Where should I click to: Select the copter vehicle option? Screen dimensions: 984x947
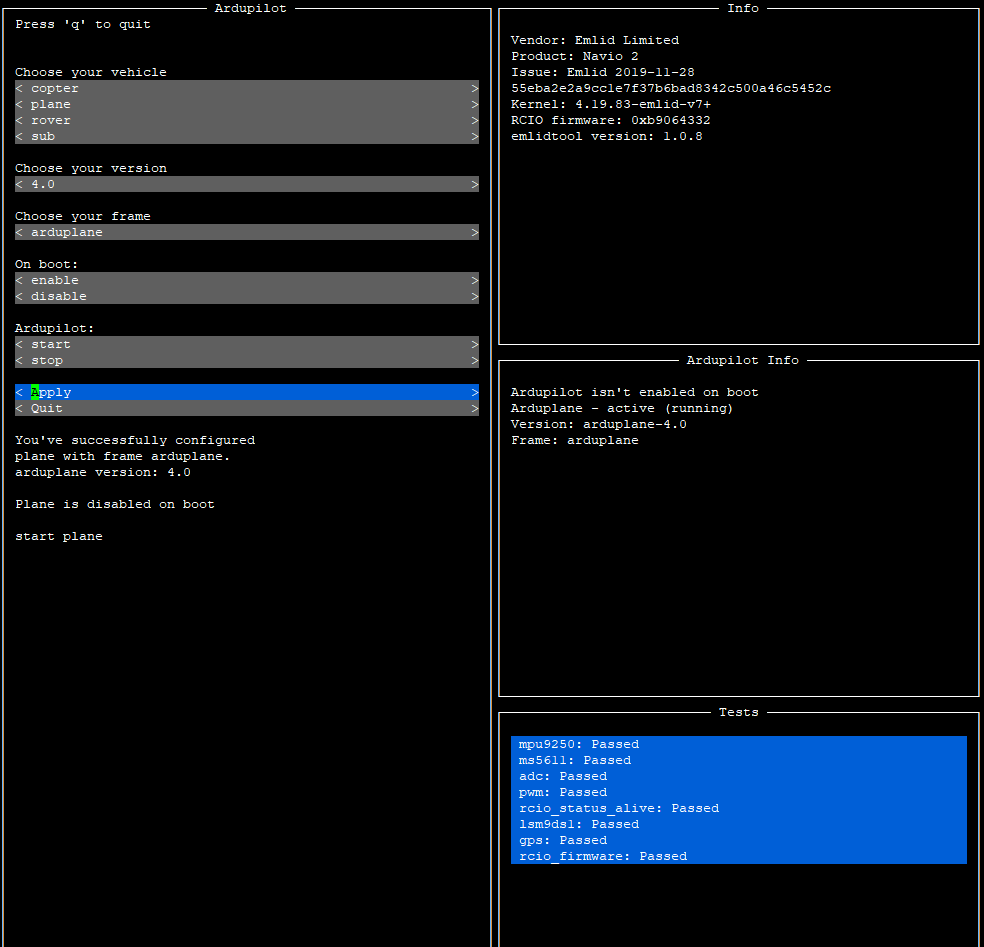point(247,88)
